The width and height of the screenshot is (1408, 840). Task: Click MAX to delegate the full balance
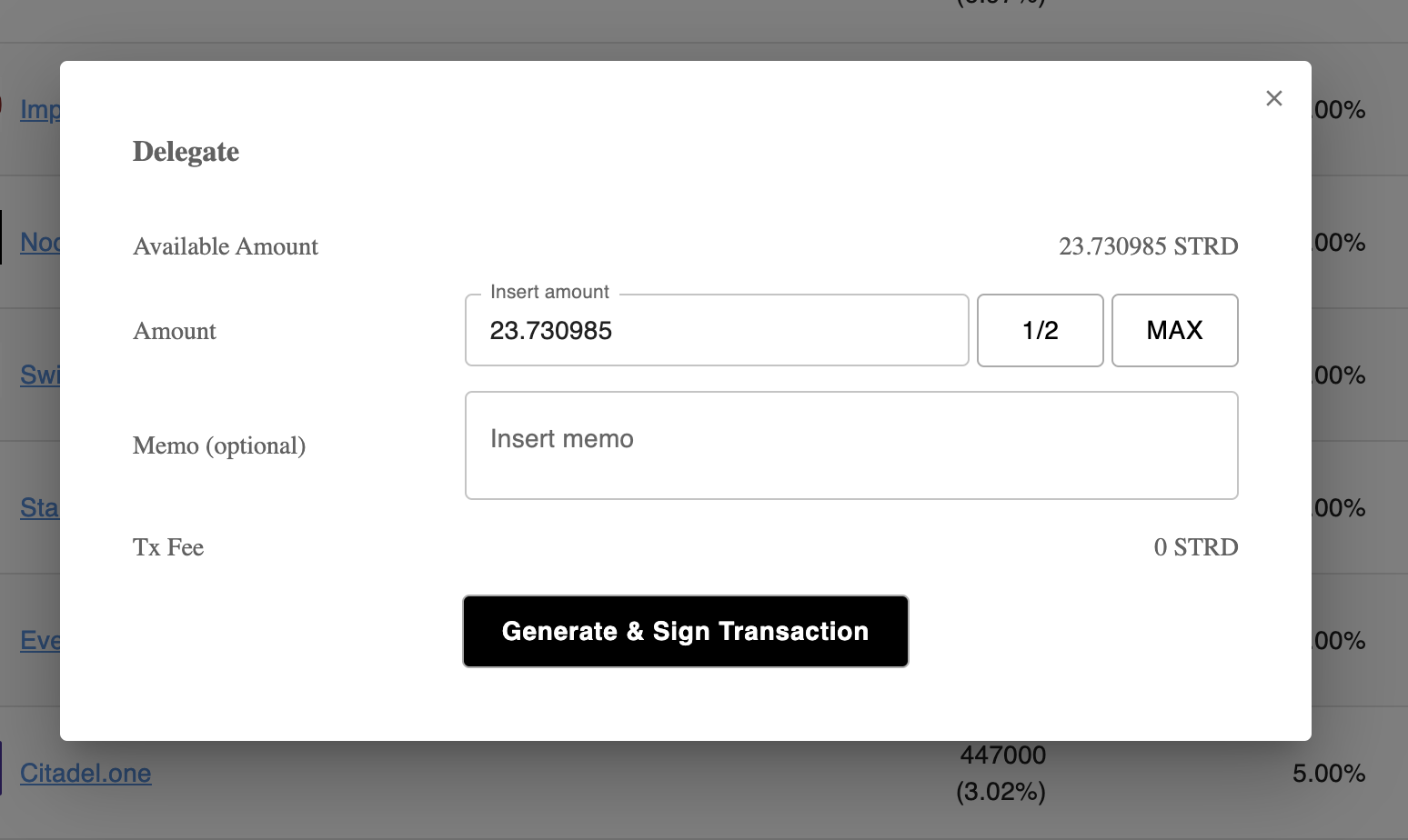pyautogui.click(x=1174, y=330)
